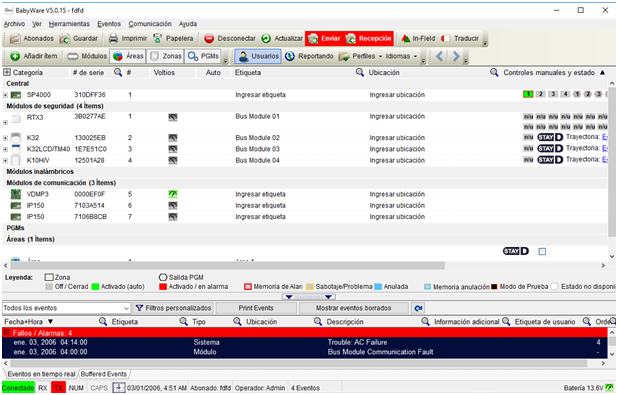Click the area status square checkbox
The height and width of the screenshot is (395, 618).
(542, 252)
